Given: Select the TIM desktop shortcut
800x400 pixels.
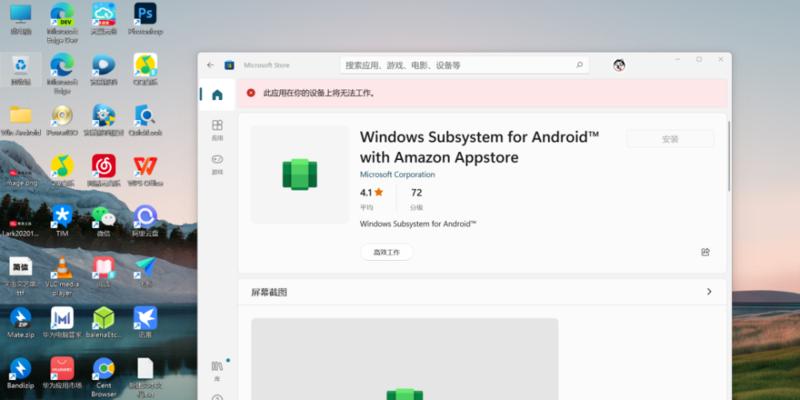Looking at the screenshot, I should click(x=62, y=221).
